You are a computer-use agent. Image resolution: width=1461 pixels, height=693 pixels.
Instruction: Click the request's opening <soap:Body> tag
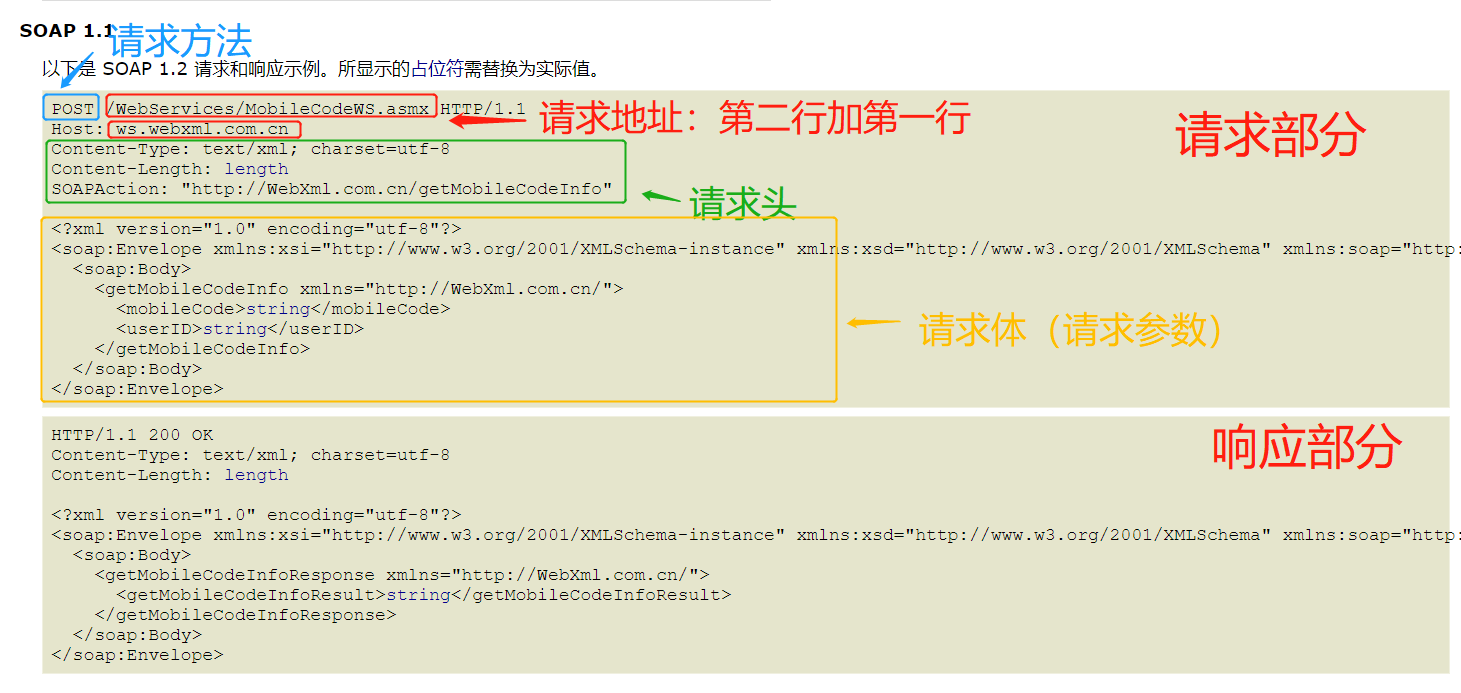point(132,269)
